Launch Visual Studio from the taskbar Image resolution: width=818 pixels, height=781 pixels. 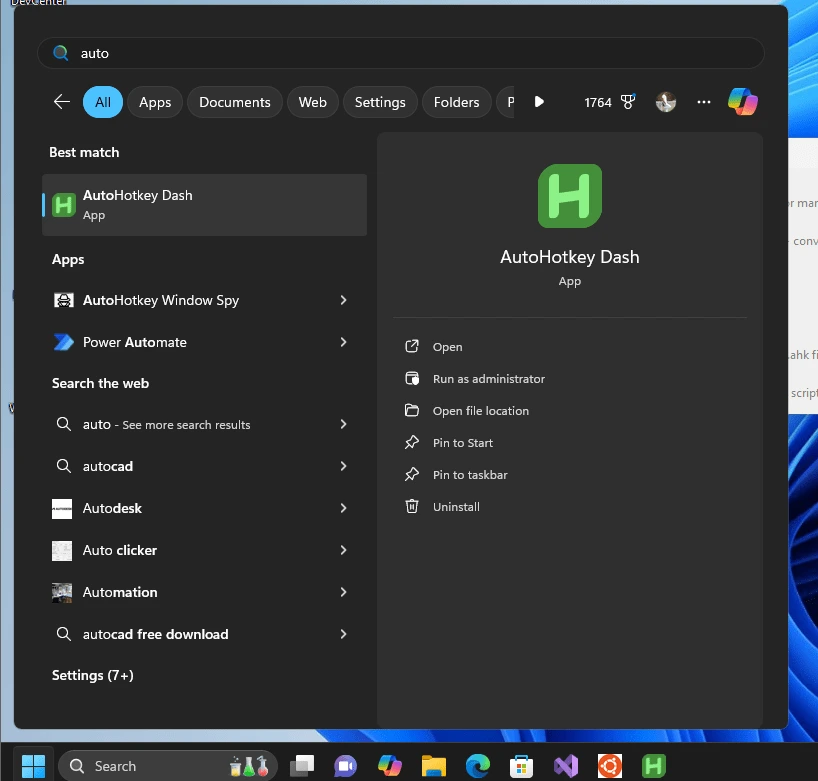(x=566, y=766)
